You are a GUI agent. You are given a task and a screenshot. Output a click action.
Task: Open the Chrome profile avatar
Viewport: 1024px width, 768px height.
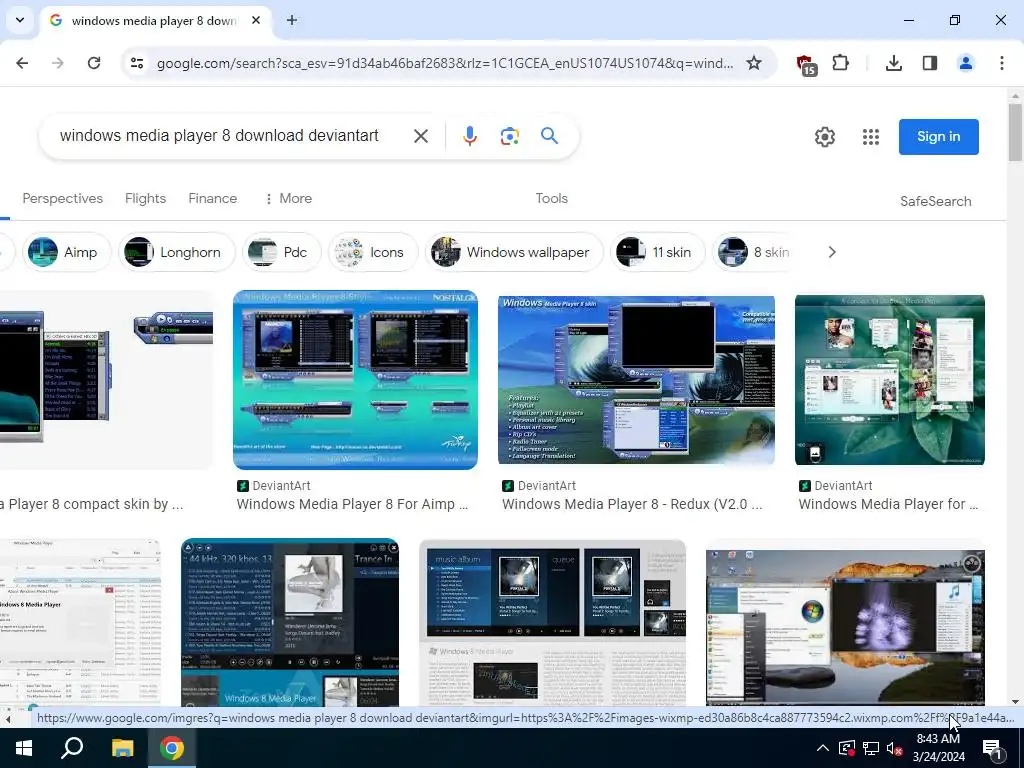965,63
